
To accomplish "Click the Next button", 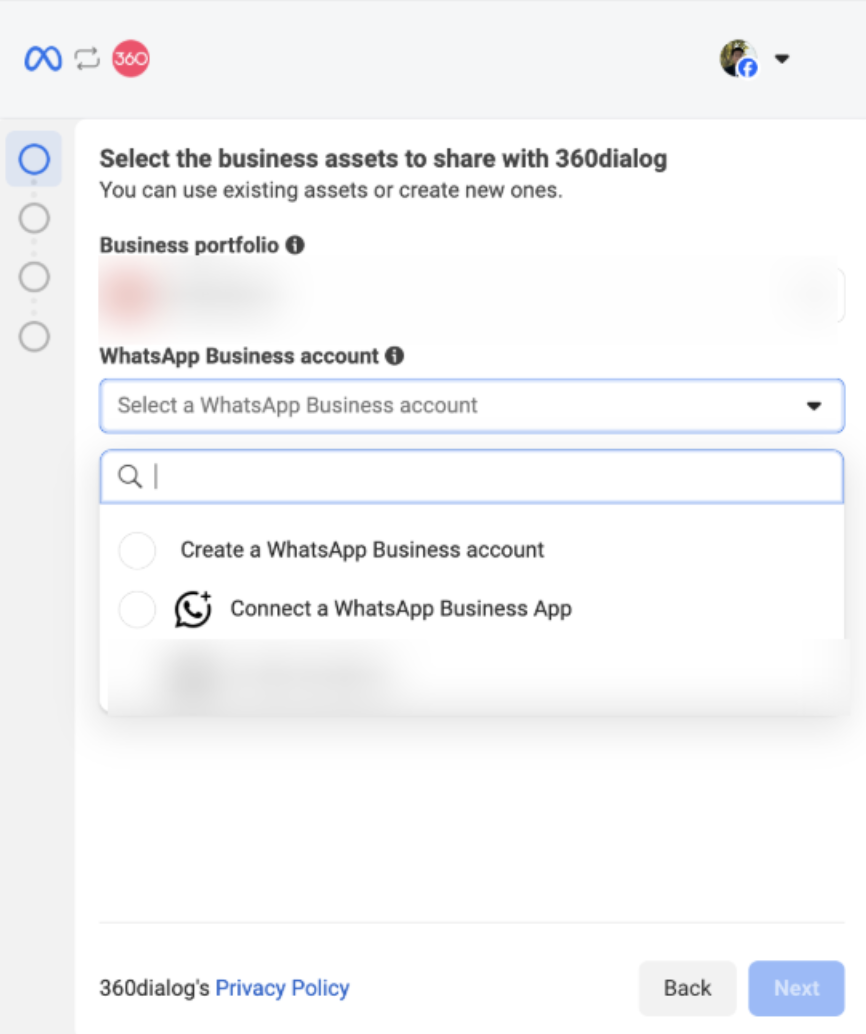I will point(796,988).
